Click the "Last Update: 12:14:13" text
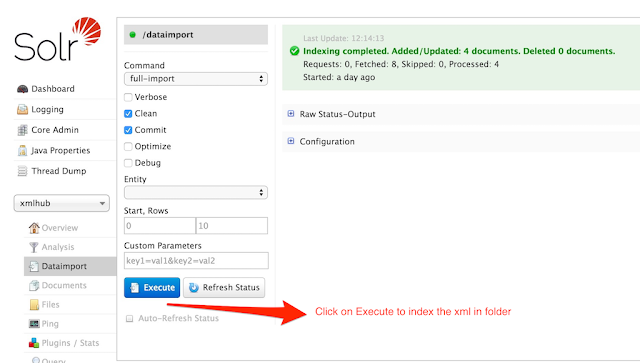Viewport: 640px width, 363px height. [343, 38]
